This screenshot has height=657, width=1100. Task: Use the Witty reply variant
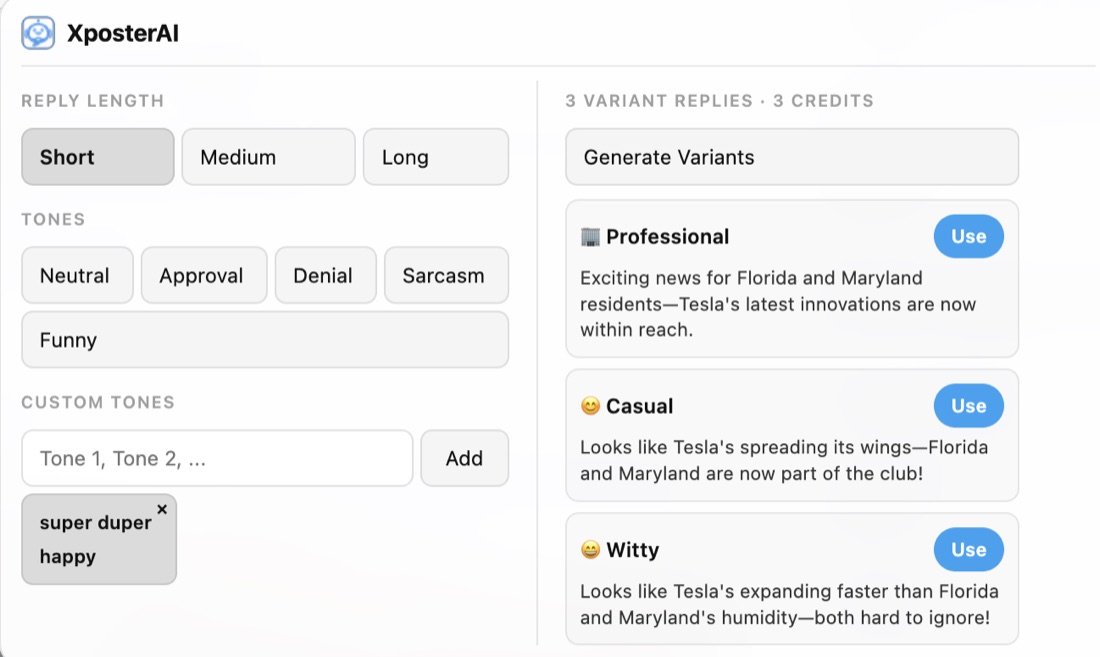968,549
